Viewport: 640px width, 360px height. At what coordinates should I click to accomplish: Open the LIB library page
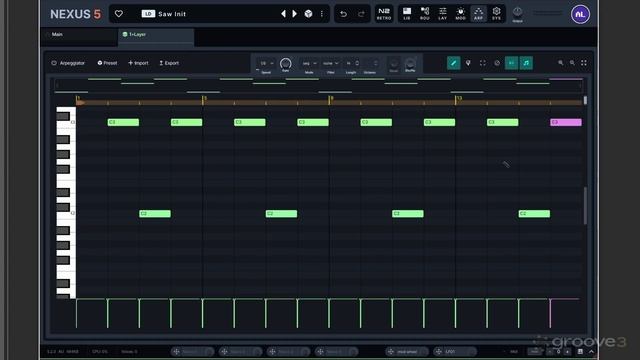click(407, 13)
